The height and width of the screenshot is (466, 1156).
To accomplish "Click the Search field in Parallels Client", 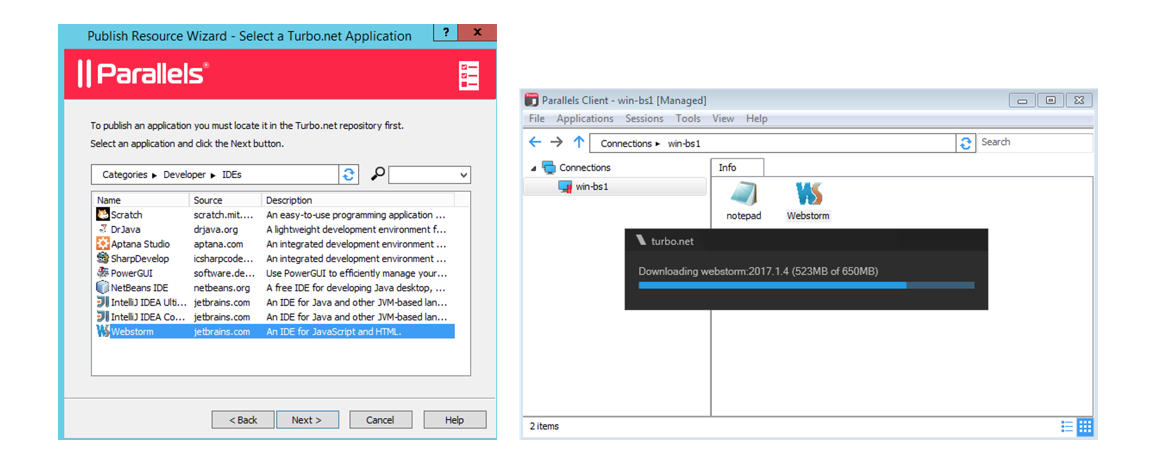I will point(1035,142).
